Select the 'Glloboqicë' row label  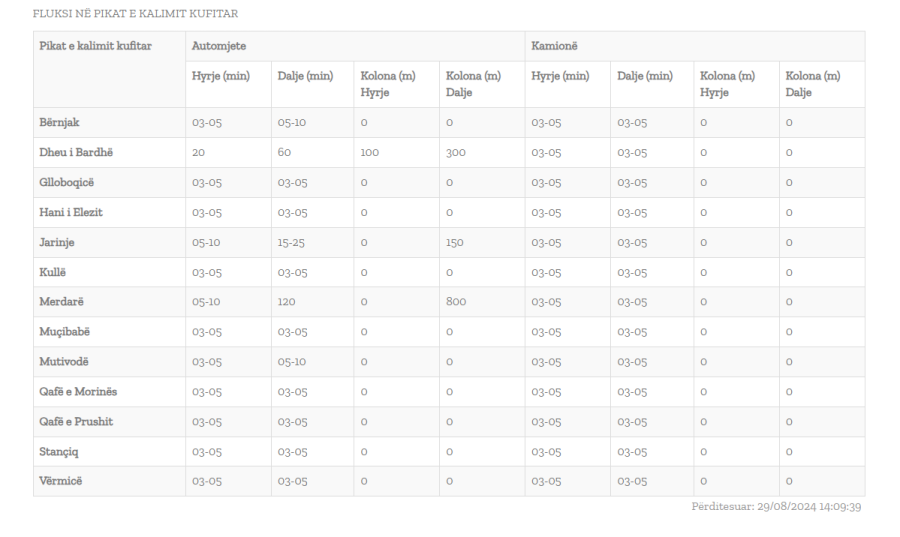click(x=67, y=182)
